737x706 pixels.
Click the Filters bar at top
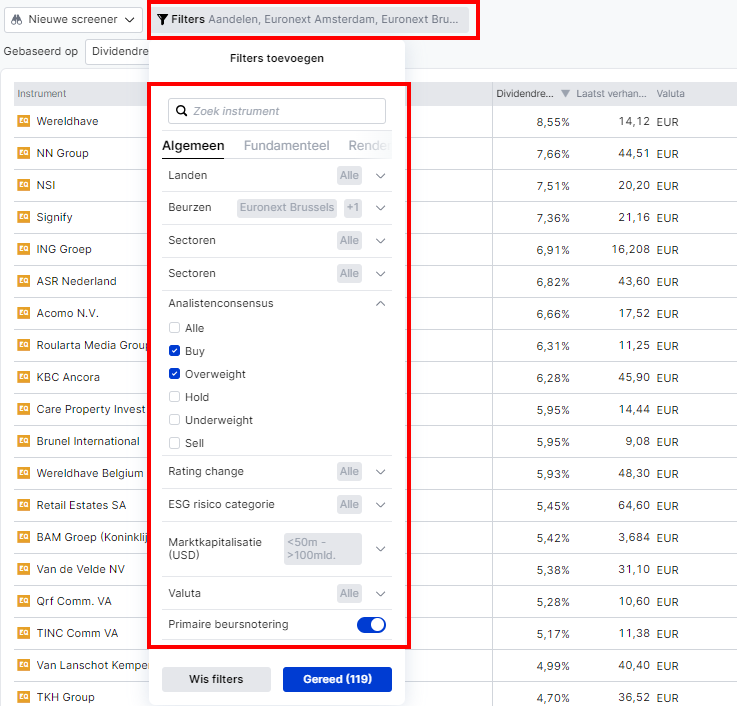(310, 20)
